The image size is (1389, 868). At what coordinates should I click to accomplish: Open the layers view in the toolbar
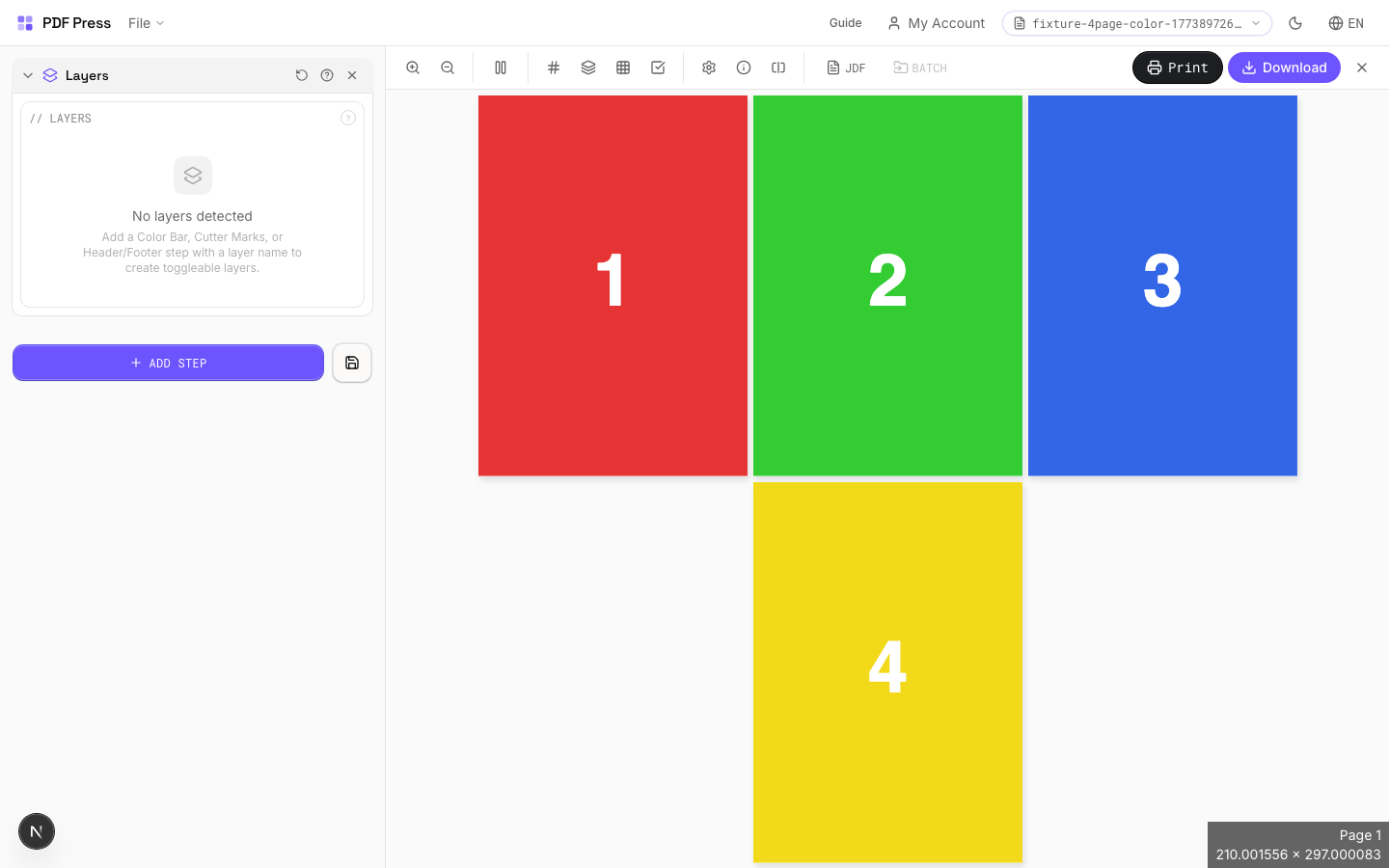coord(588,68)
